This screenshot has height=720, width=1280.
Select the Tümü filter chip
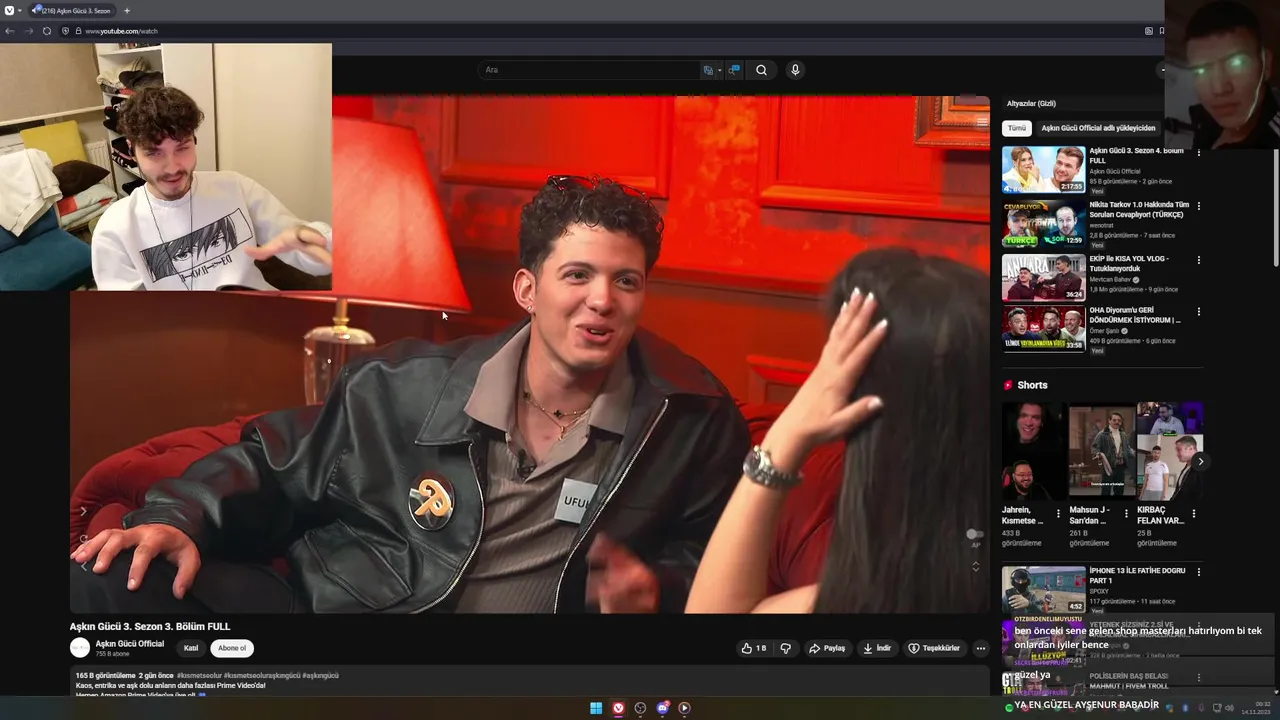pyautogui.click(x=1017, y=128)
